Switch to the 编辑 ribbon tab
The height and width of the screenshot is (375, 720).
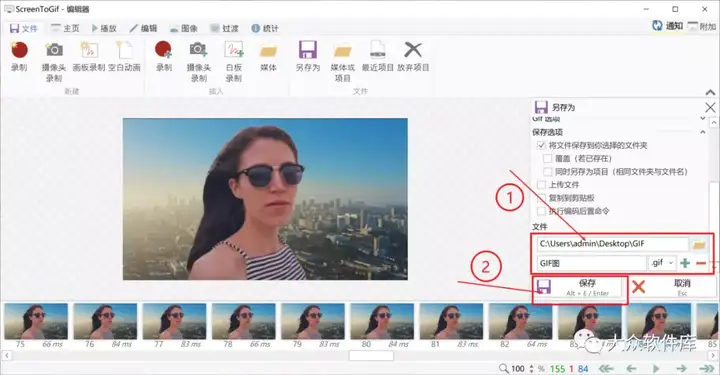[143, 28]
